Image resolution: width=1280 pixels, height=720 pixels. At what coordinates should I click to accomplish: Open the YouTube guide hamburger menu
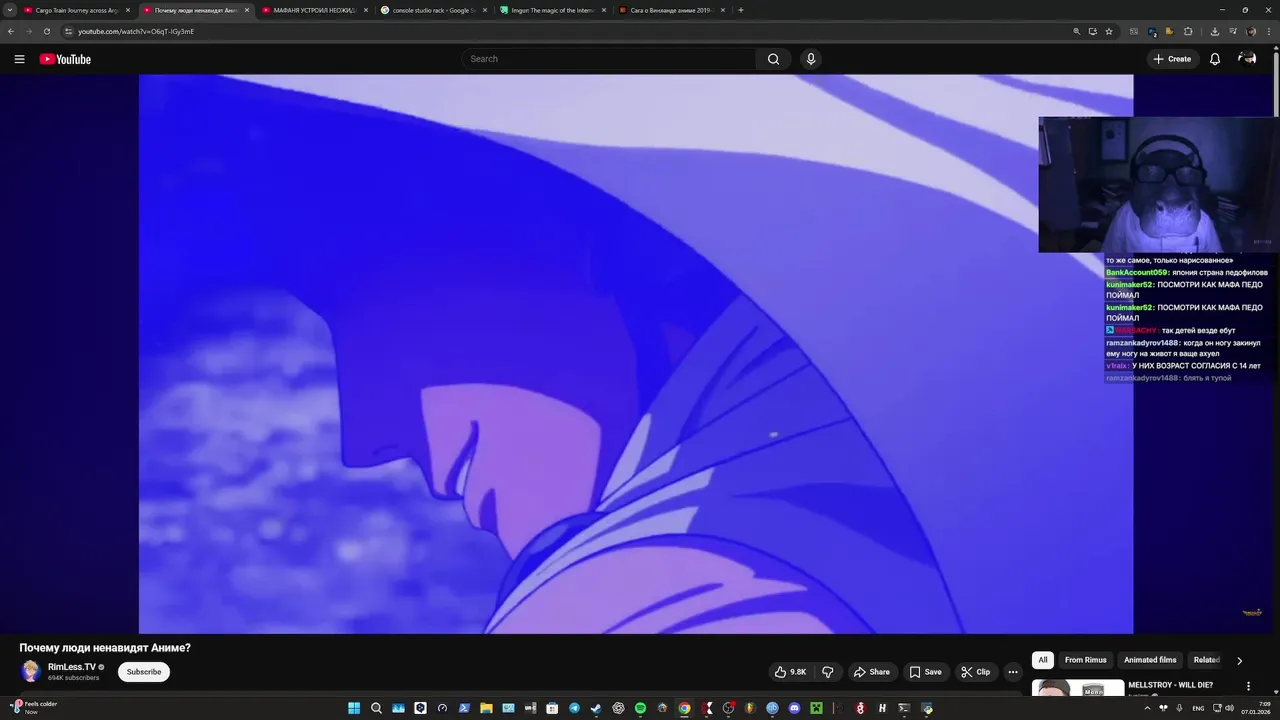[19, 59]
